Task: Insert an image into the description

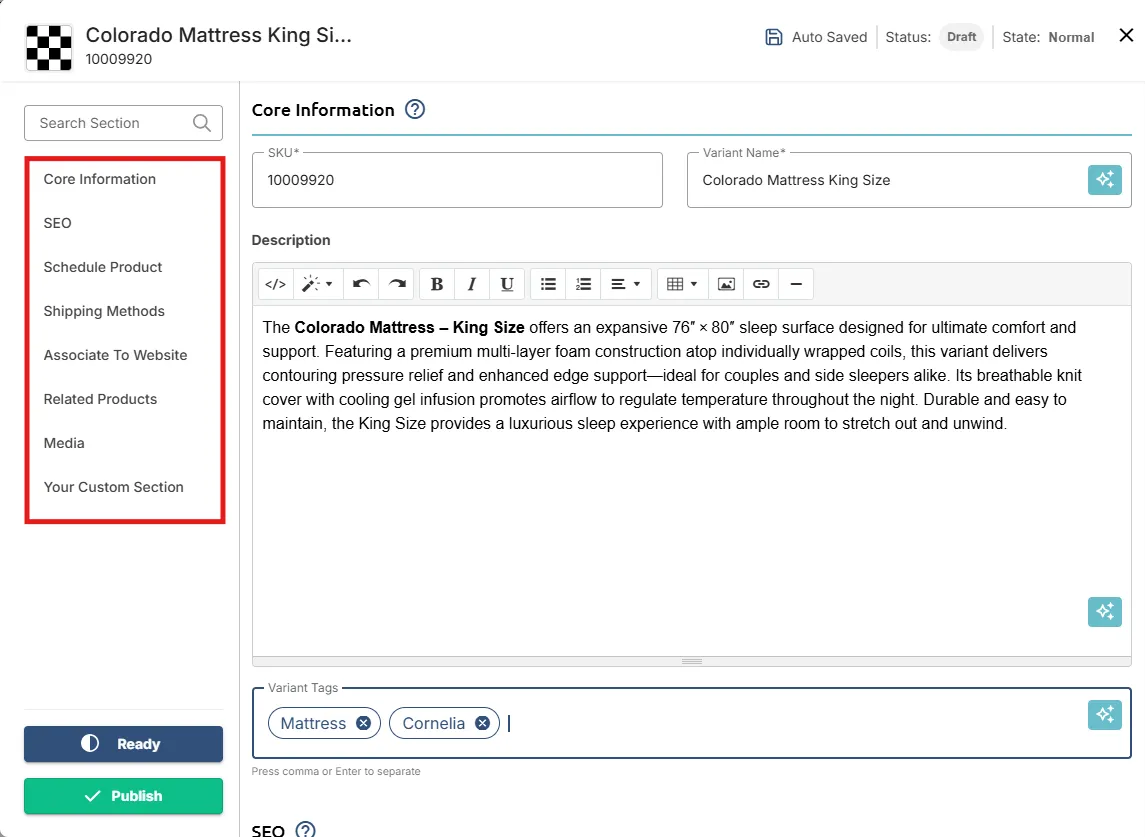Action: [726, 284]
